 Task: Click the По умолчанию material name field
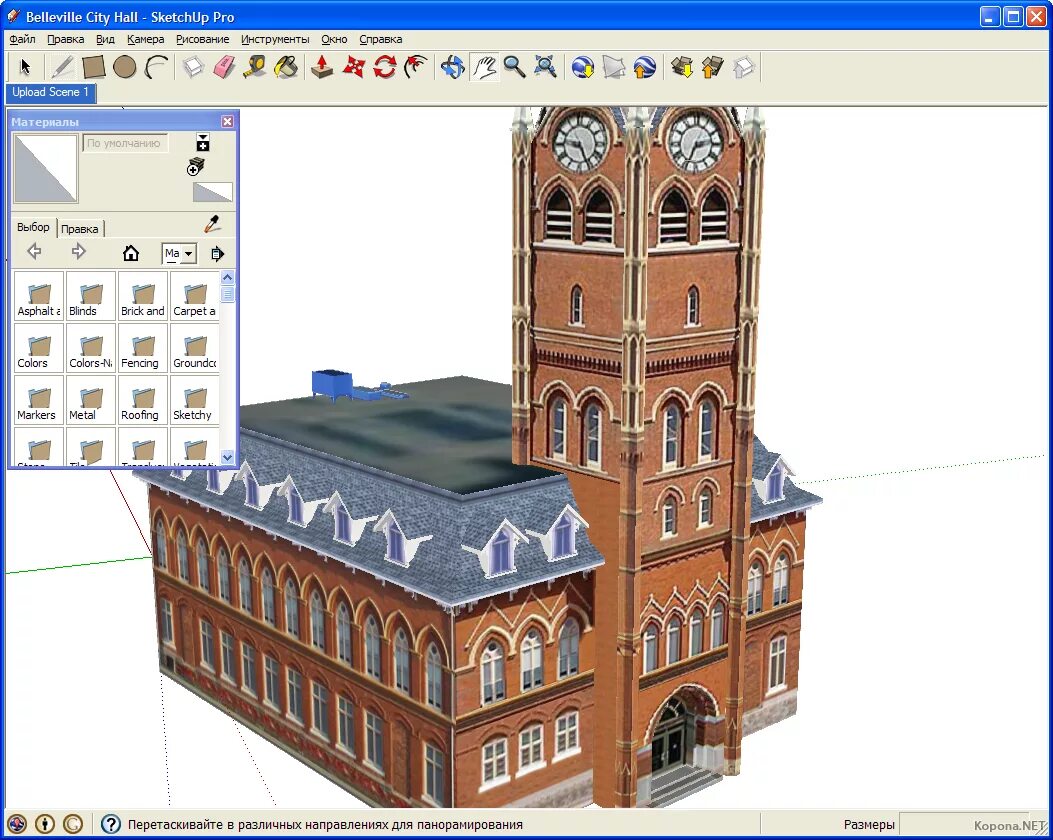125,143
